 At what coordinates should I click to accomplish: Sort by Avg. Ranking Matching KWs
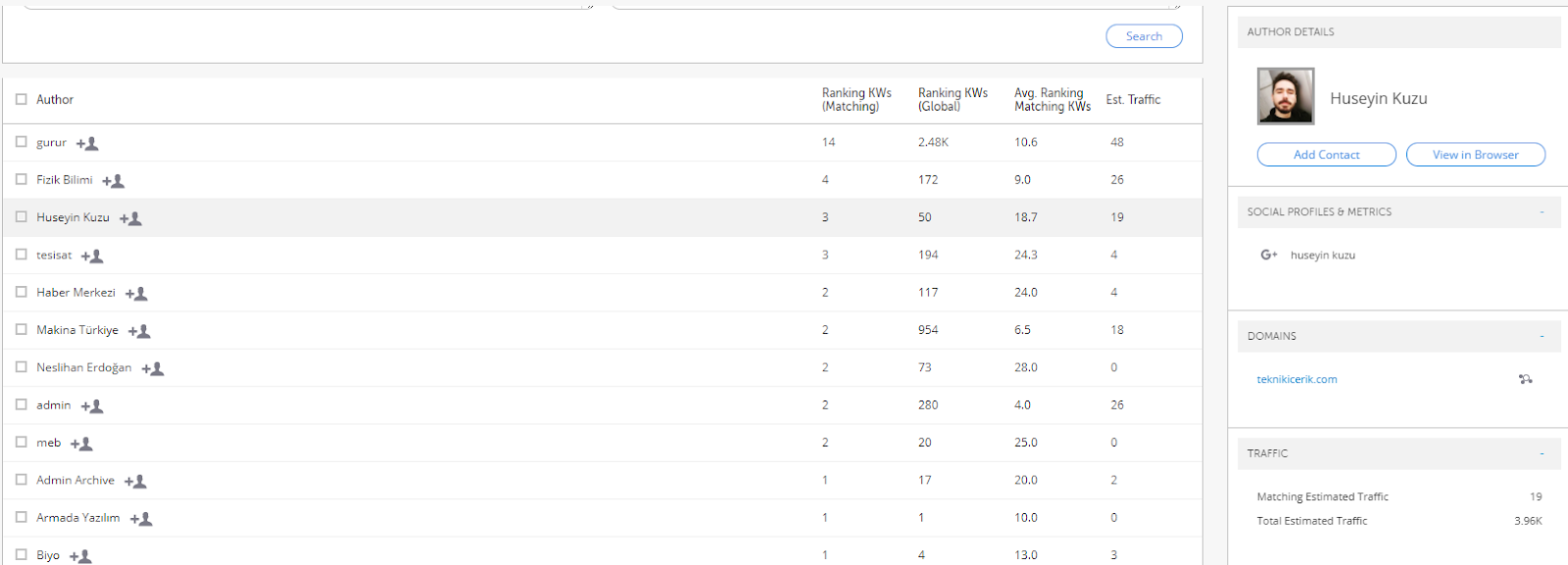click(1053, 100)
